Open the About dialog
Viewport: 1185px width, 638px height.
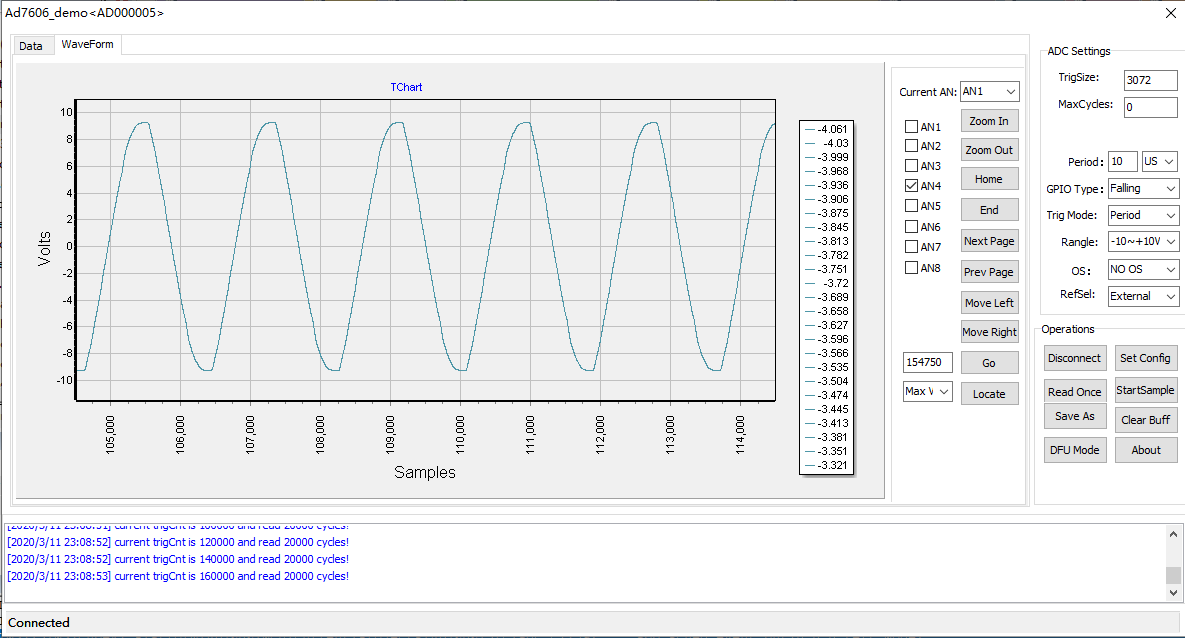(1146, 450)
